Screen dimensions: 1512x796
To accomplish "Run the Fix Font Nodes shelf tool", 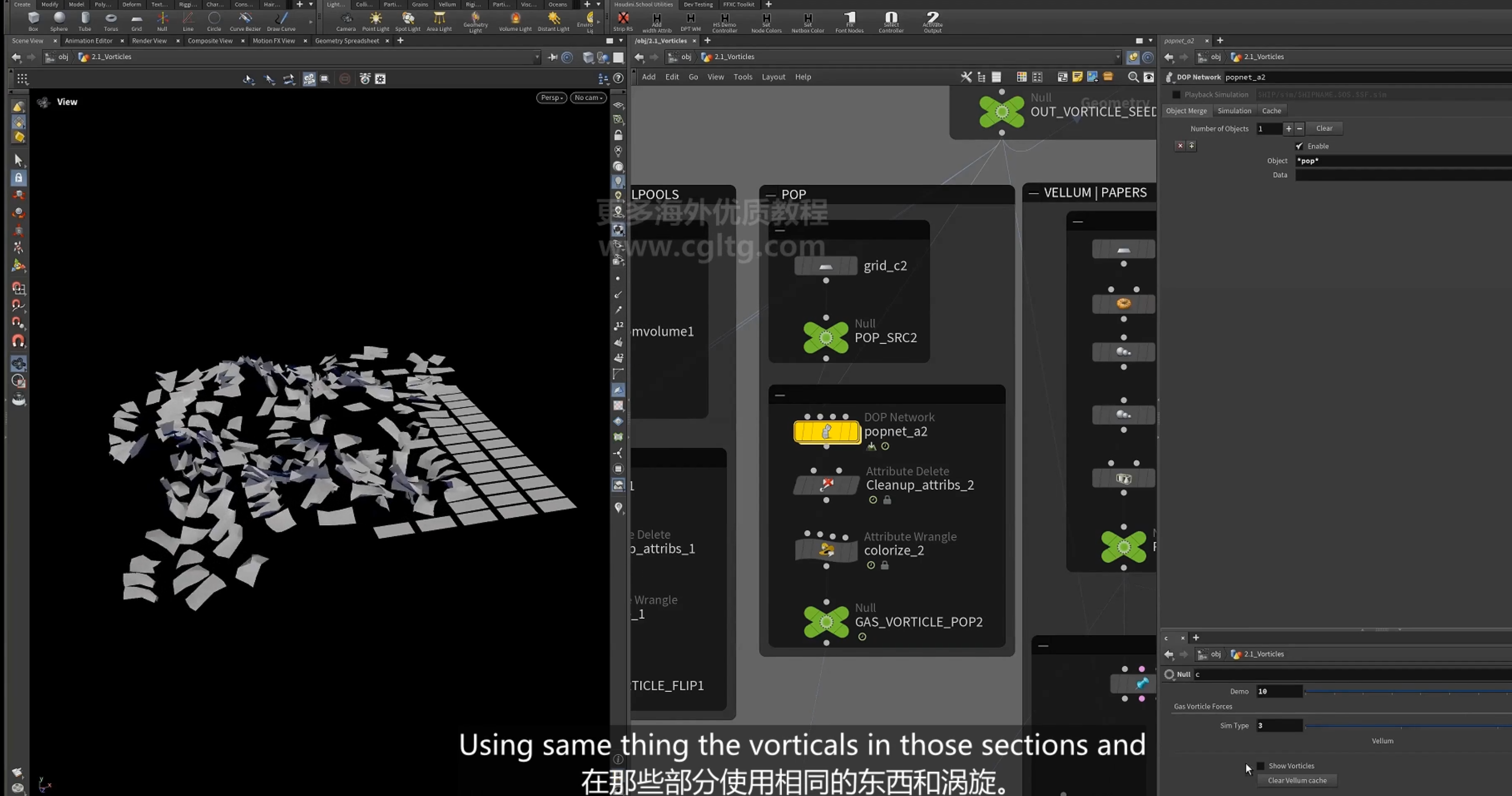I will (849, 22).
